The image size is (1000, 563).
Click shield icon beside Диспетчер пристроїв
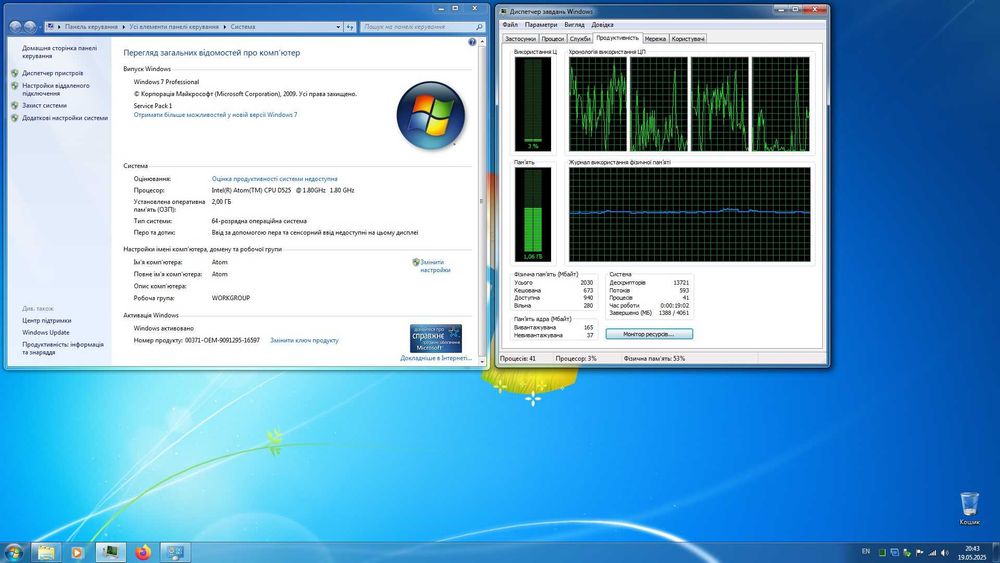click(15, 73)
